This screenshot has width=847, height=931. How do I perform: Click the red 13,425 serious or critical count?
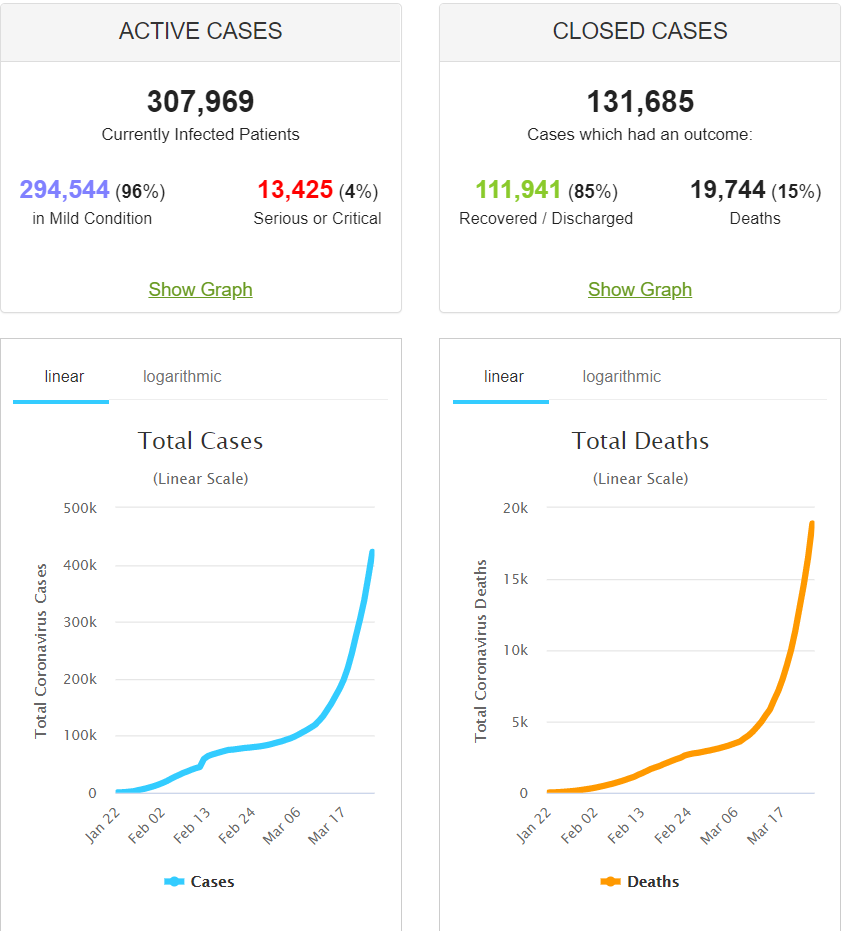[295, 190]
